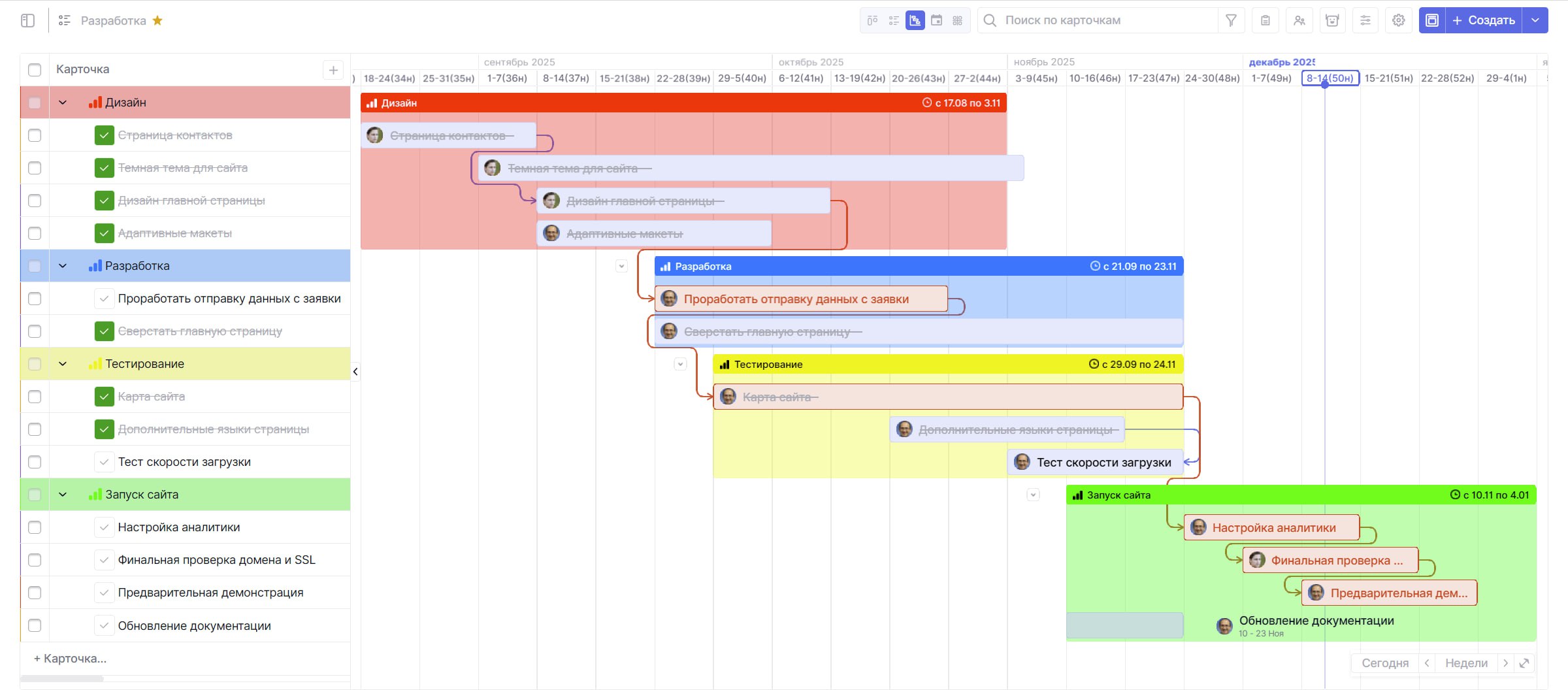Click the star next to Разработка title
The image size is (1568, 690).
pyautogui.click(x=157, y=20)
